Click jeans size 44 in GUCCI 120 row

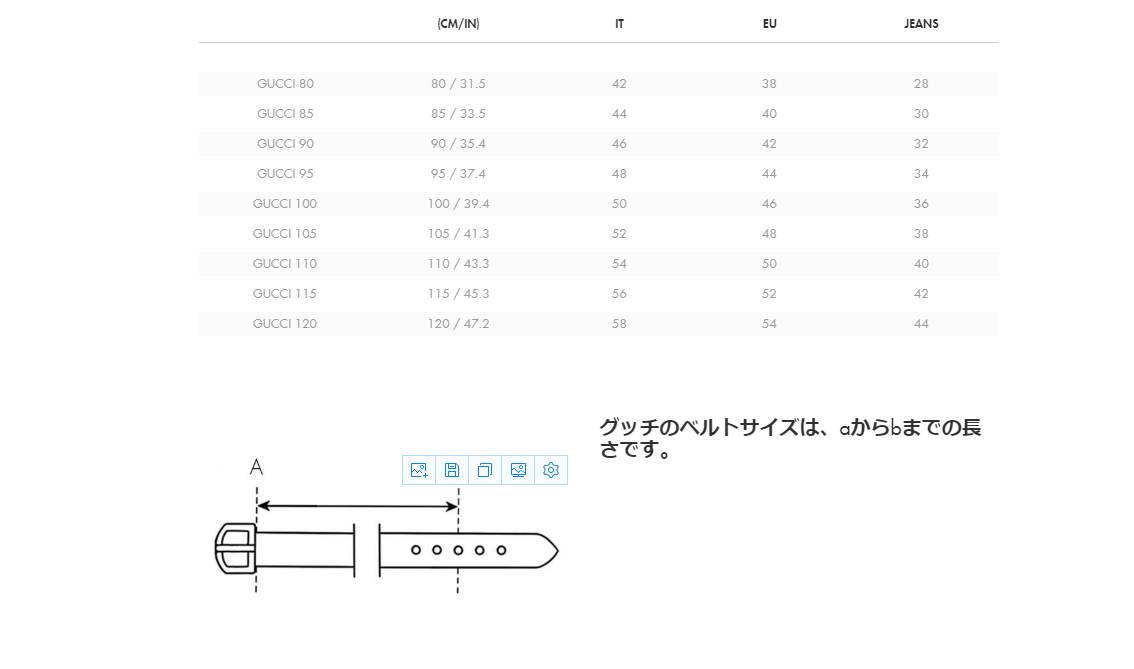click(x=921, y=324)
